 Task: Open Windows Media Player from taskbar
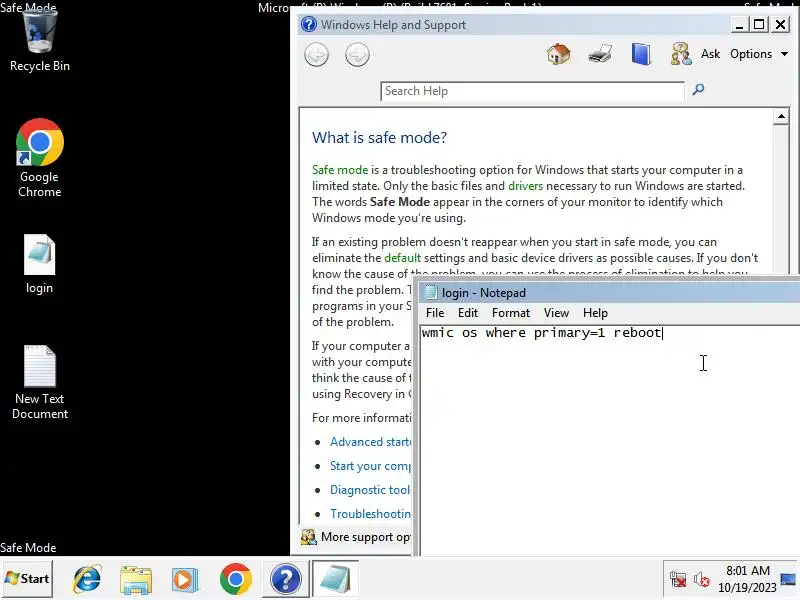click(185, 579)
